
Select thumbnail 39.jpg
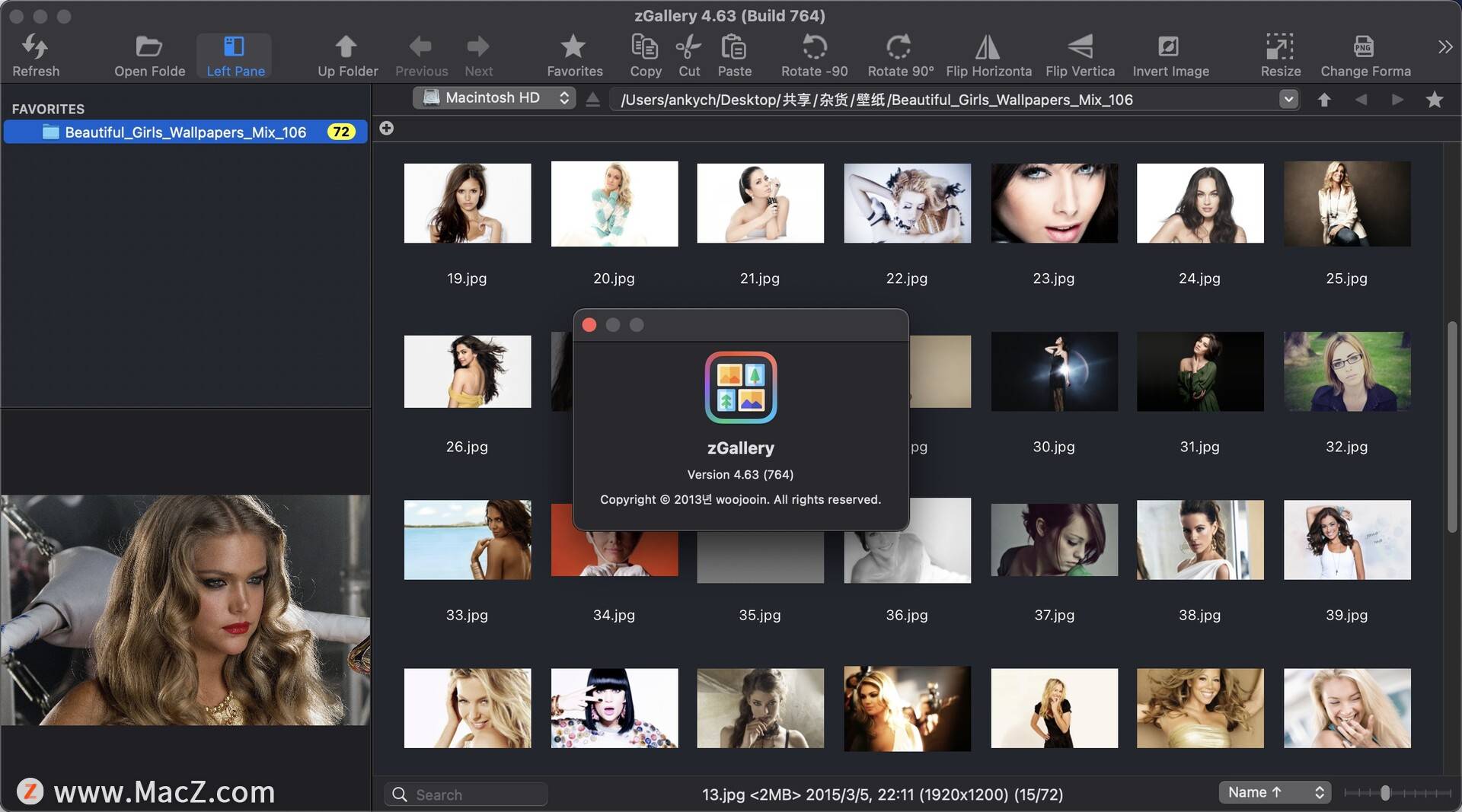pyautogui.click(x=1348, y=540)
